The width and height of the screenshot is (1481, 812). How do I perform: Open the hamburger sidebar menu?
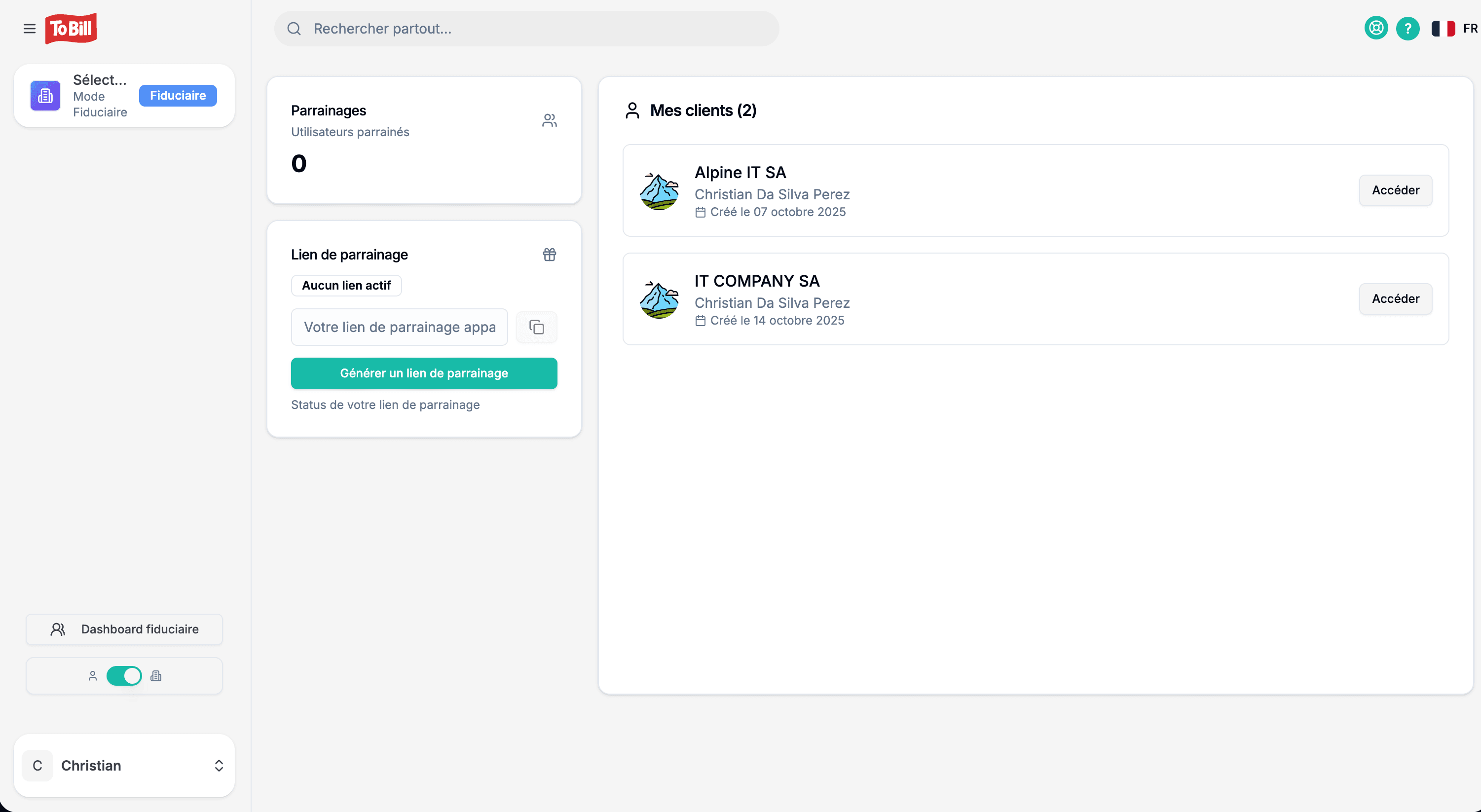coord(29,29)
